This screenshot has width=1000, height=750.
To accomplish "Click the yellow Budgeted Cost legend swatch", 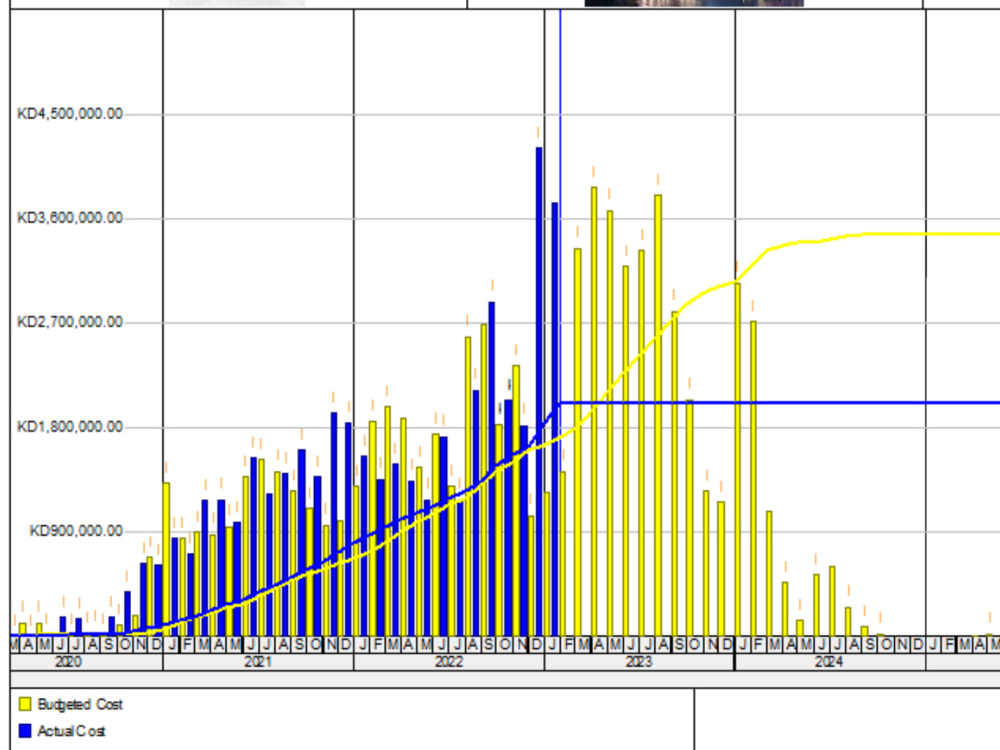I will point(25,704).
